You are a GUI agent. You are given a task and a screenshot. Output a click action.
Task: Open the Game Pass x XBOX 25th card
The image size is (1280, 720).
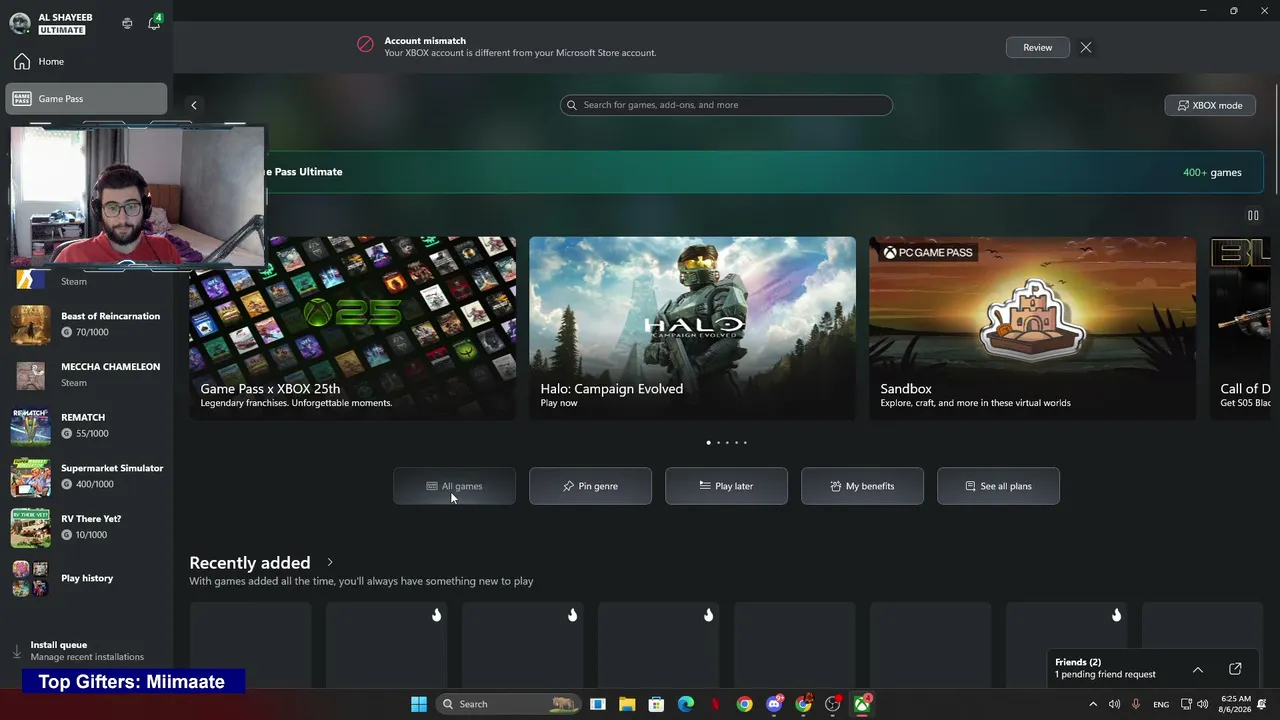click(353, 328)
